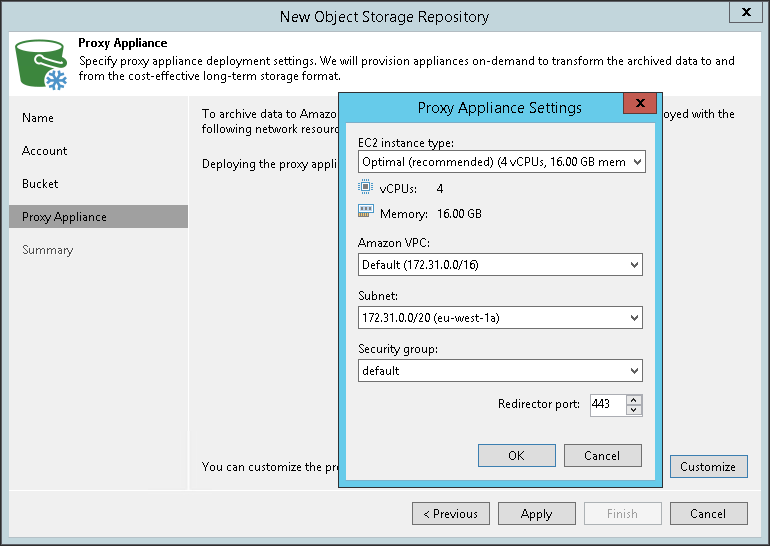The image size is (770, 546).
Task: Click the Apply button
Action: coord(537,514)
